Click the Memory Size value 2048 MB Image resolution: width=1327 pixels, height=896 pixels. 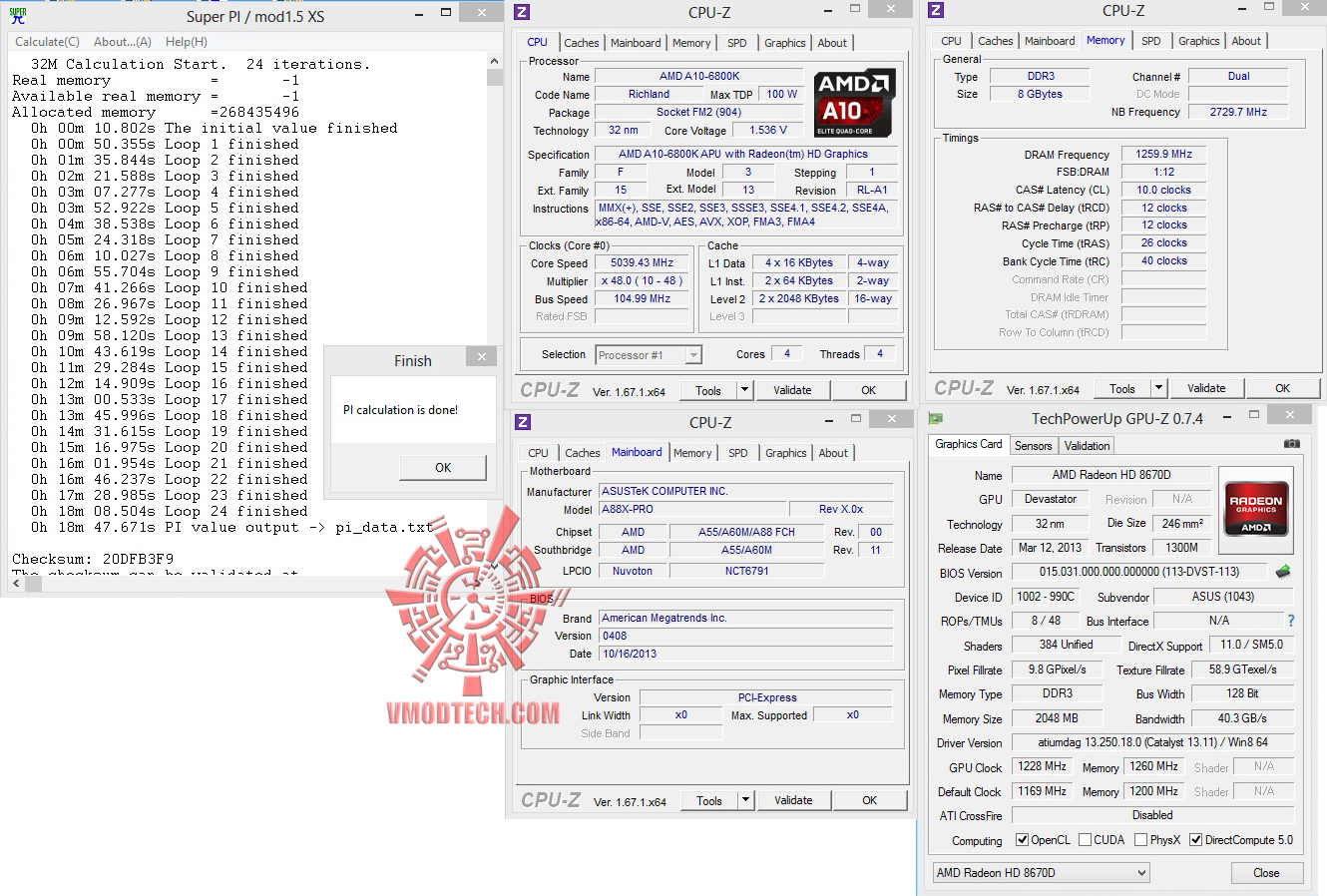1057,718
